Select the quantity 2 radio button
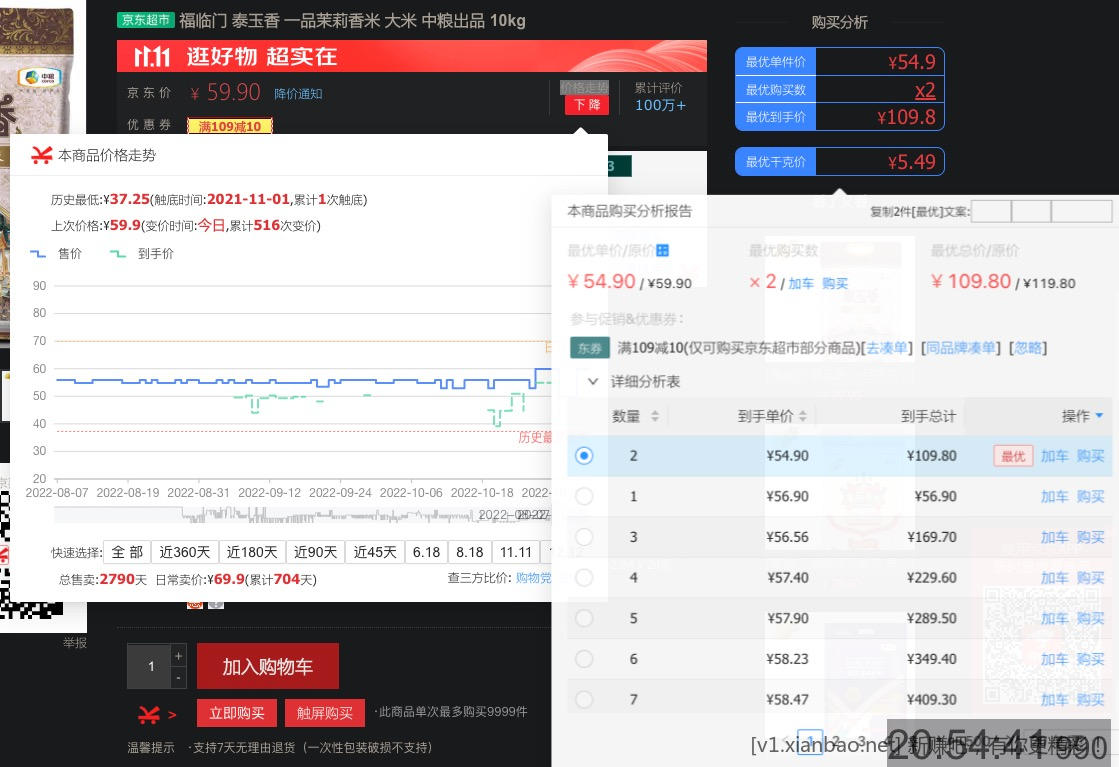Viewport: 1119px width, 767px height. point(584,455)
